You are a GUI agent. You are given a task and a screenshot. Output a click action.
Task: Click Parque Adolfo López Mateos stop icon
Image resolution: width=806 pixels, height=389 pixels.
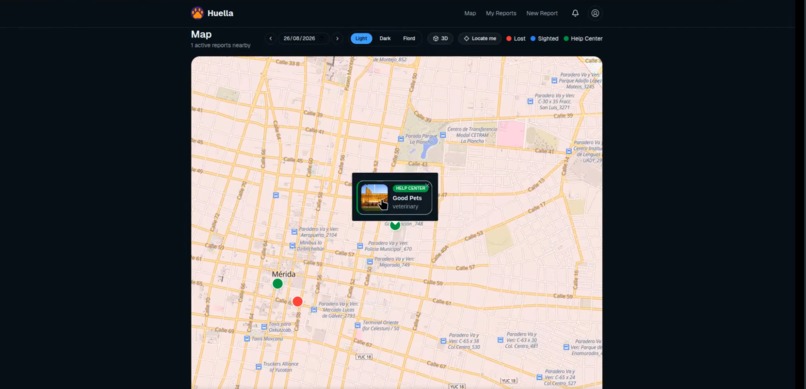(x=554, y=81)
